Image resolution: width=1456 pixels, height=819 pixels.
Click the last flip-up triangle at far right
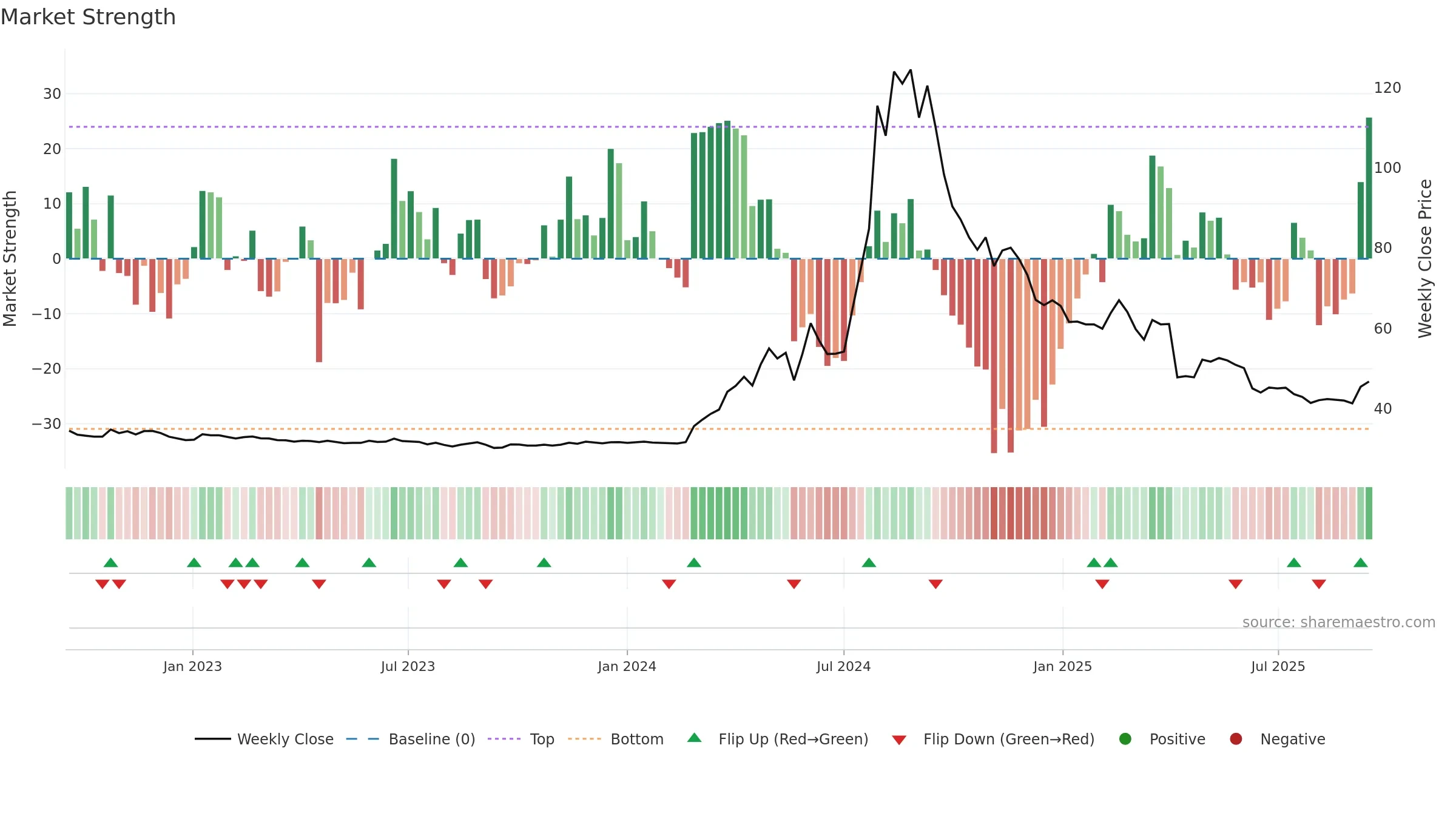point(1360,562)
